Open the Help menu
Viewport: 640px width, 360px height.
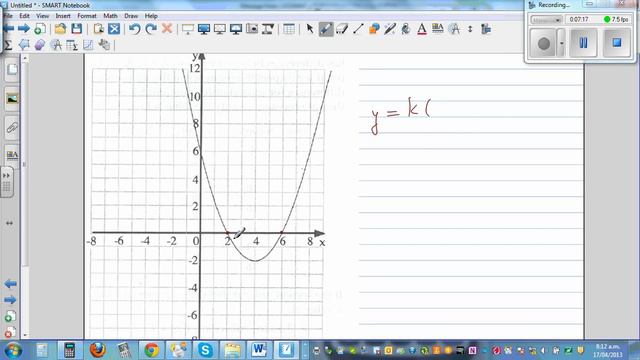click(151, 16)
